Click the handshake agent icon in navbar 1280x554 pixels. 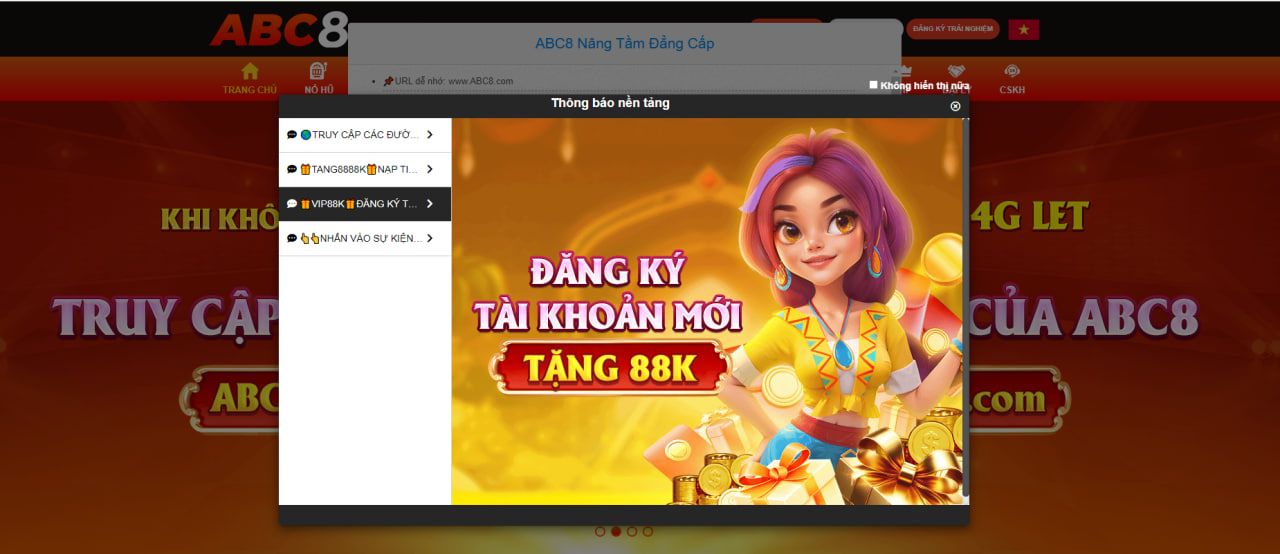(x=956, y=72)
